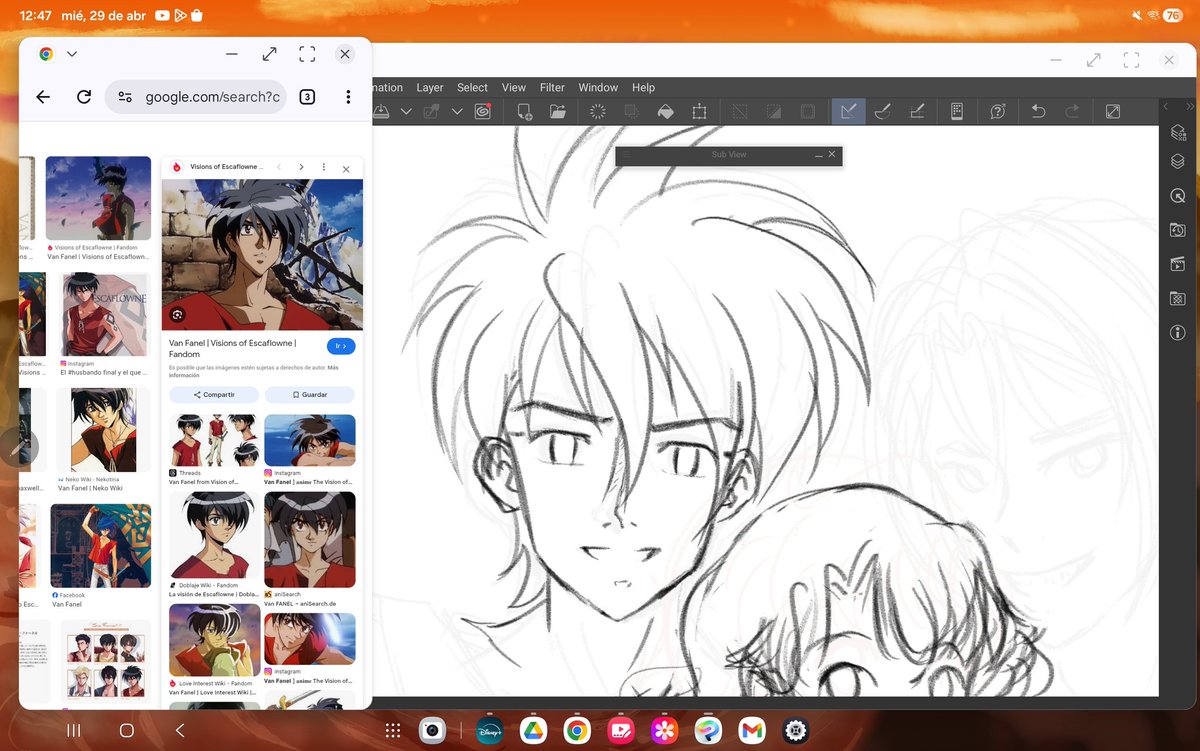Viewport: 1200px width, 751px height.
Task: Open the Information palette icon in right sidebar
Action: [1178, 333]
